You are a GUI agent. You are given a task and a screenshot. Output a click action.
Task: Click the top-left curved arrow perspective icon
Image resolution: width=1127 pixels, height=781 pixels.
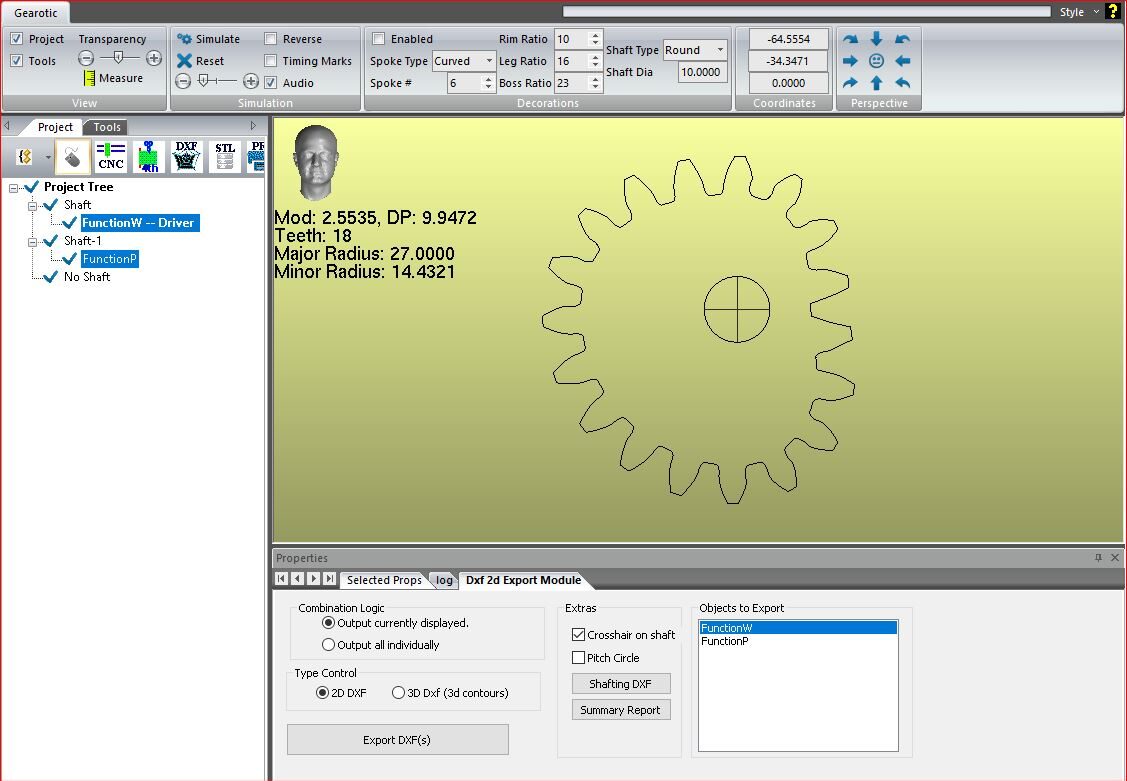pos(850,39)
